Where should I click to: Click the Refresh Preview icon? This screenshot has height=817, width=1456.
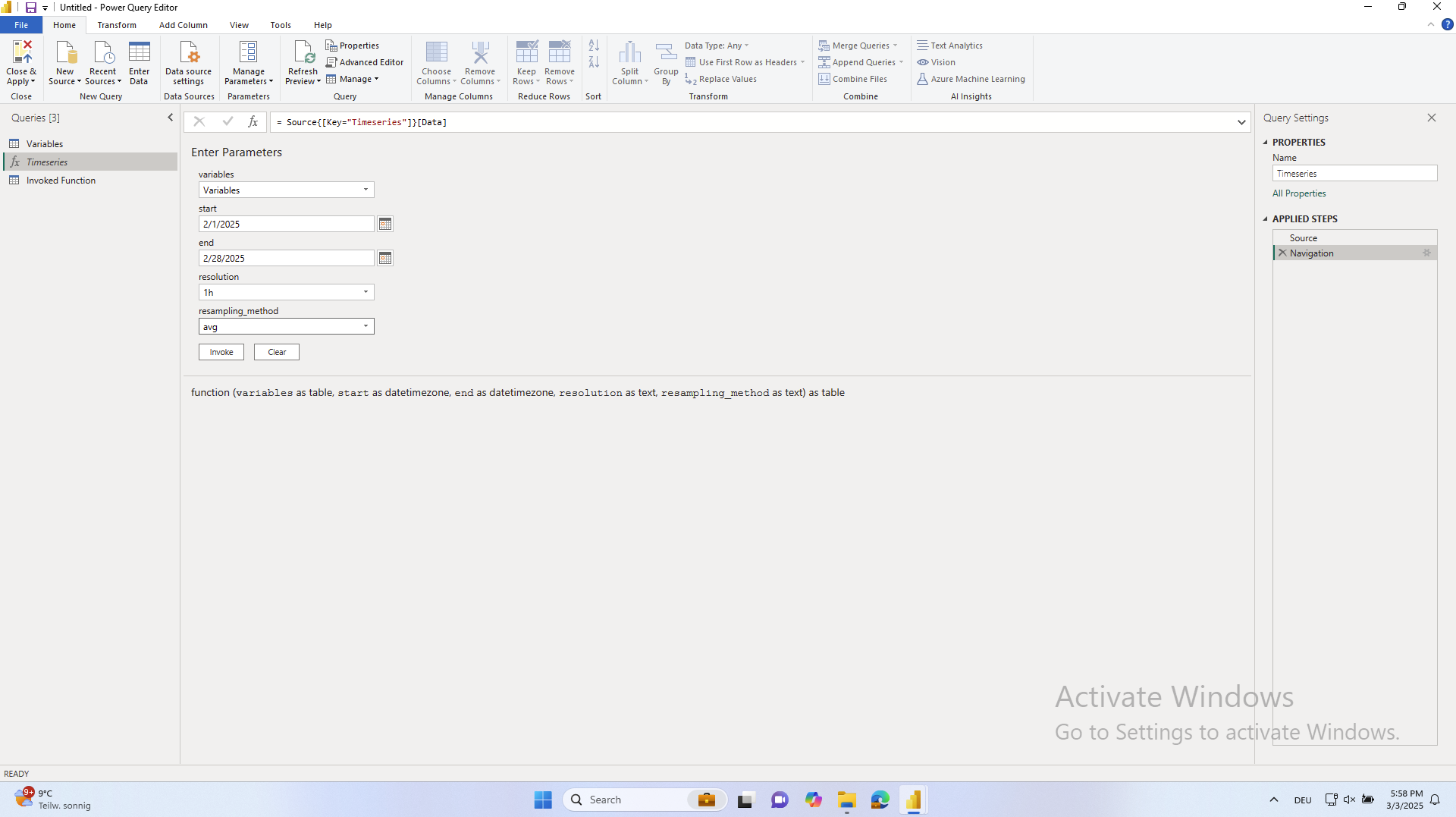(303, 53)
